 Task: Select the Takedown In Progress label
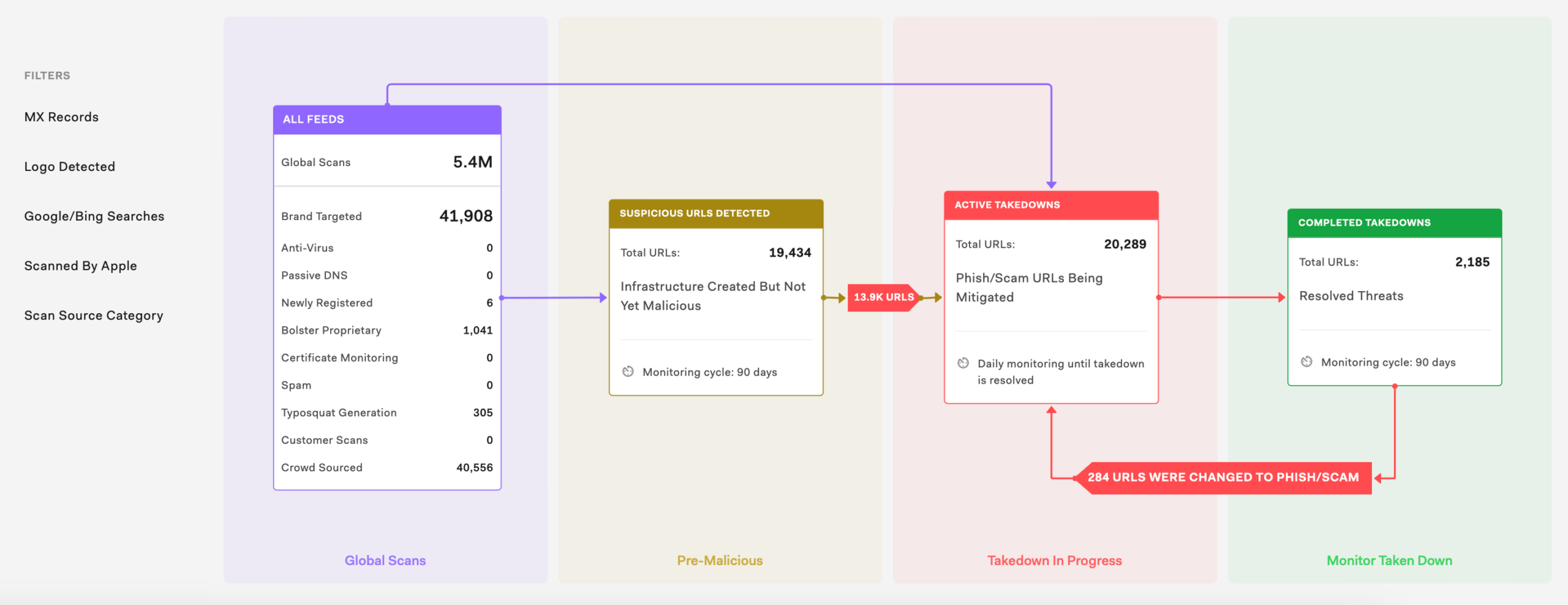pos(1054,560)
